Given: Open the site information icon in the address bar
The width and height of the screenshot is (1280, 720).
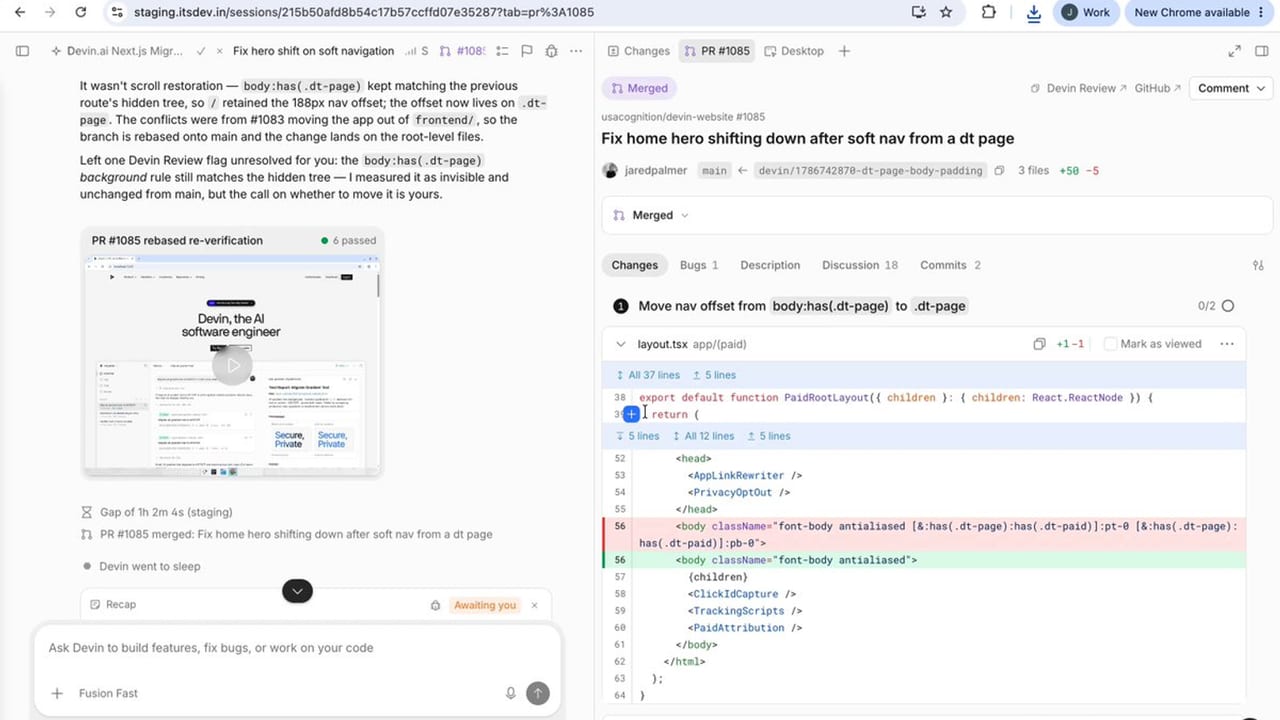Looking at the screenshot, I should point(117,12).
